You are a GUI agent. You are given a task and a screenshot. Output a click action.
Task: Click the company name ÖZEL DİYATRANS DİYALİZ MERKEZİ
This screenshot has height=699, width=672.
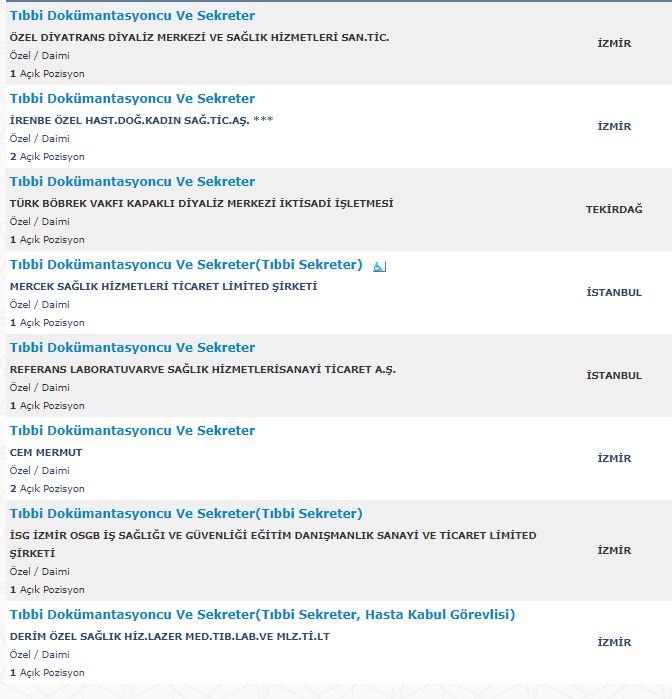coord(199,37)
